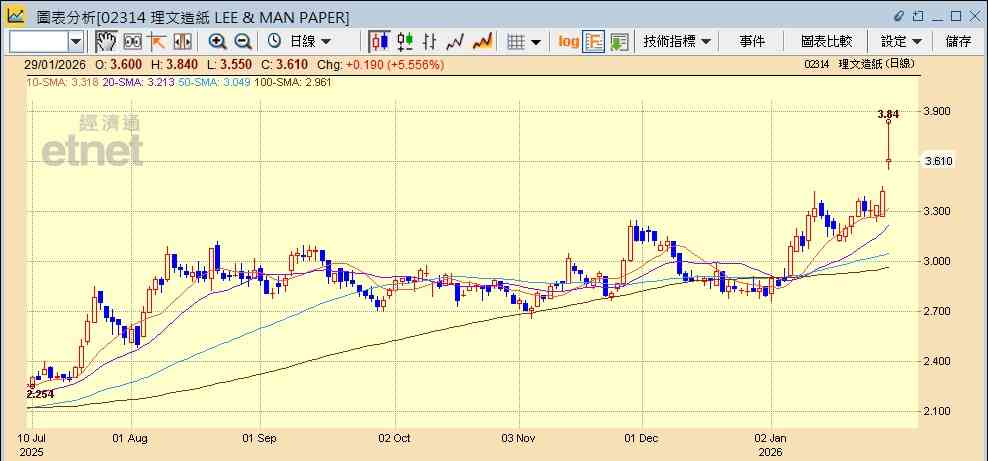Click the 29/01/2026 date readout

tap(53, 64)
